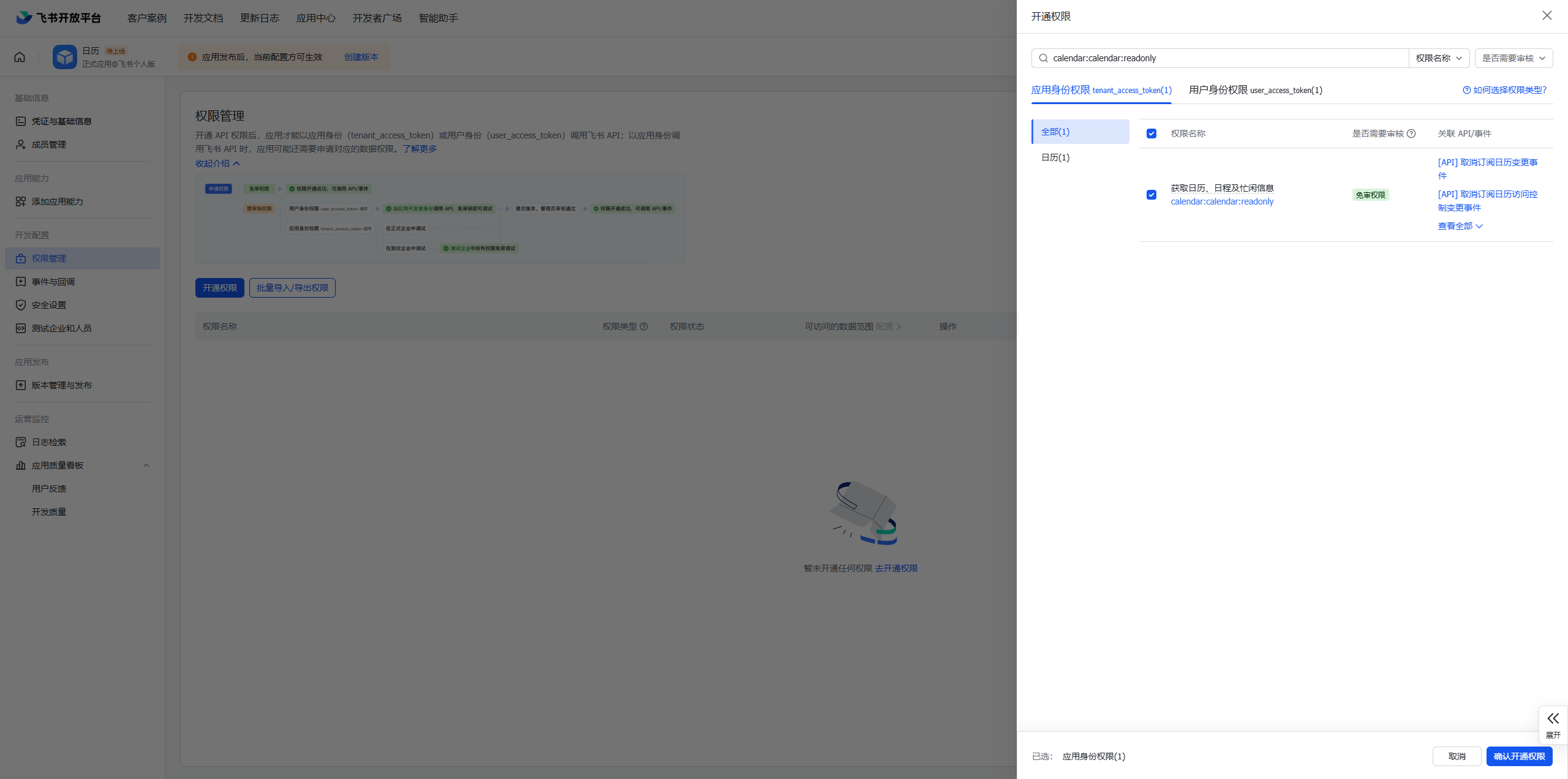Screen dimensions: 1568x779
Task: Open 安全设置 shield item
Action: click(48, 305)
